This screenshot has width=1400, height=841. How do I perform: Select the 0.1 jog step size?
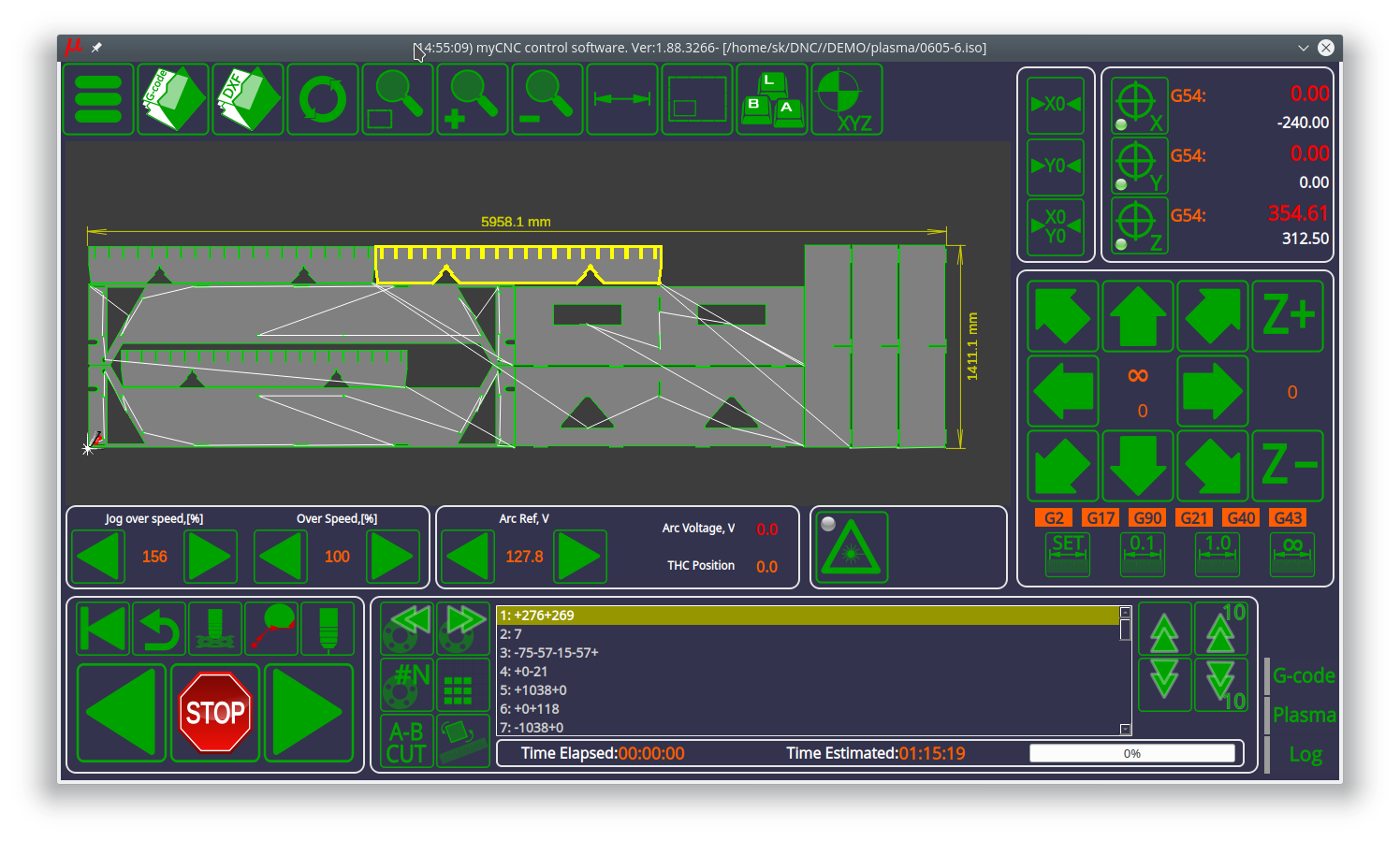point(1143,554)
